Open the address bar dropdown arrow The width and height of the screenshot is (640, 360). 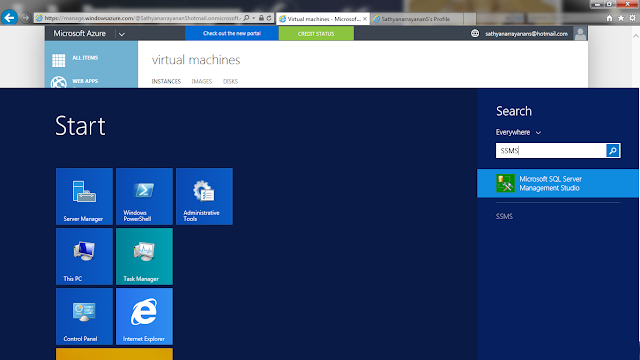(253, 18)
